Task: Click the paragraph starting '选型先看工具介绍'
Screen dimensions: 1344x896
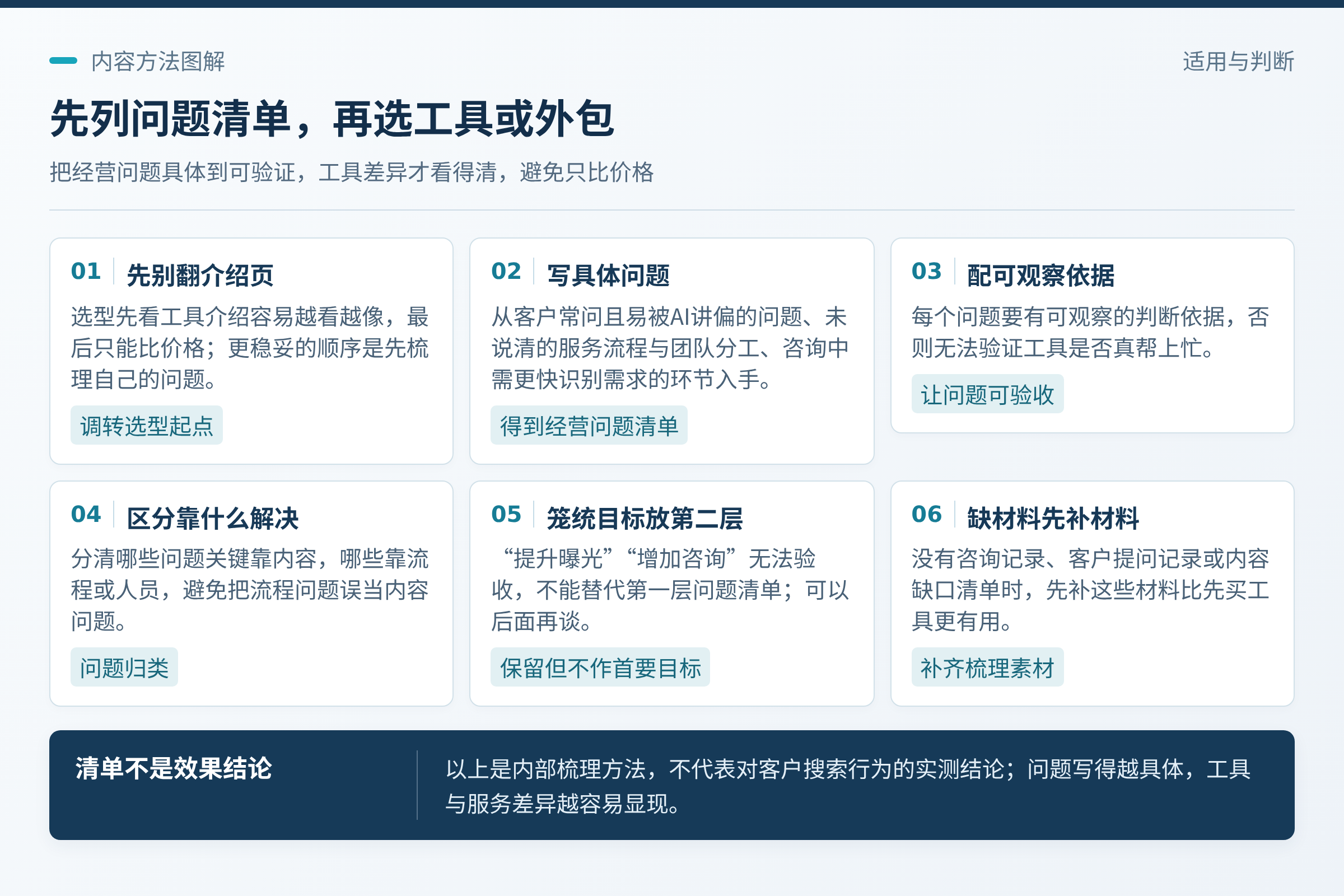Action: pyautogui.click(x=250, y=348)
